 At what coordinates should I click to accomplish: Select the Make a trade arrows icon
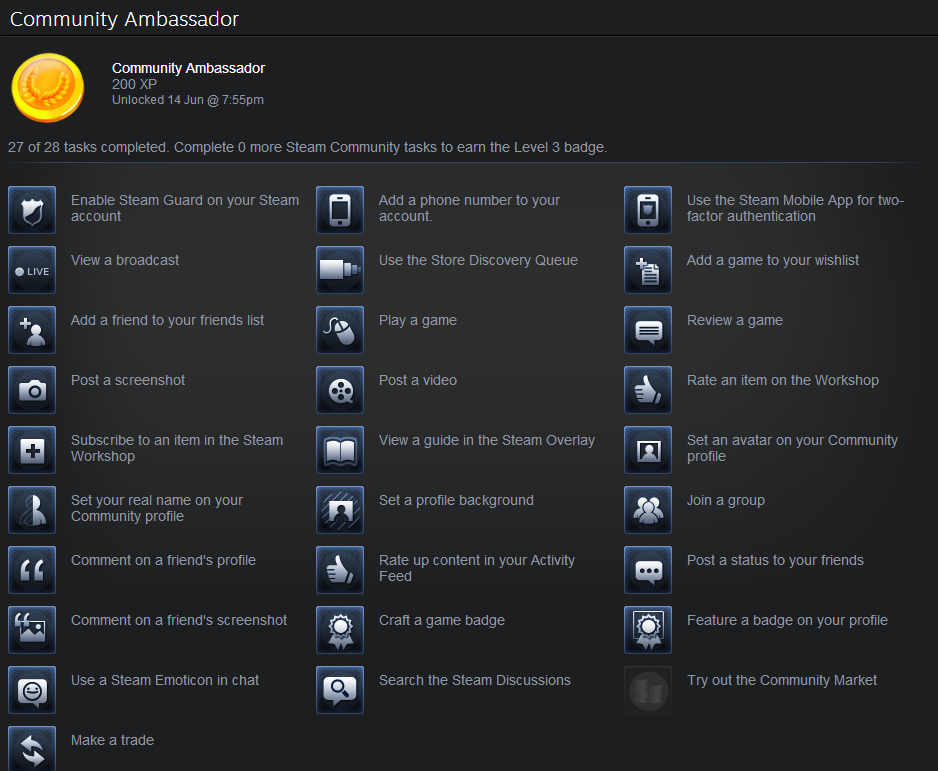(x=32, y=748)
